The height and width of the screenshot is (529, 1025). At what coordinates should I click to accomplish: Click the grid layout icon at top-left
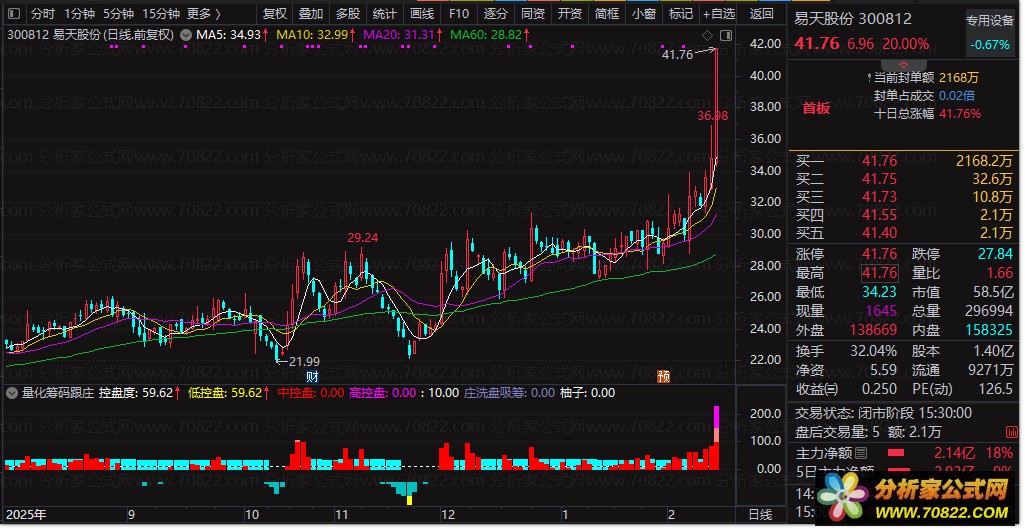coord(12,14)
